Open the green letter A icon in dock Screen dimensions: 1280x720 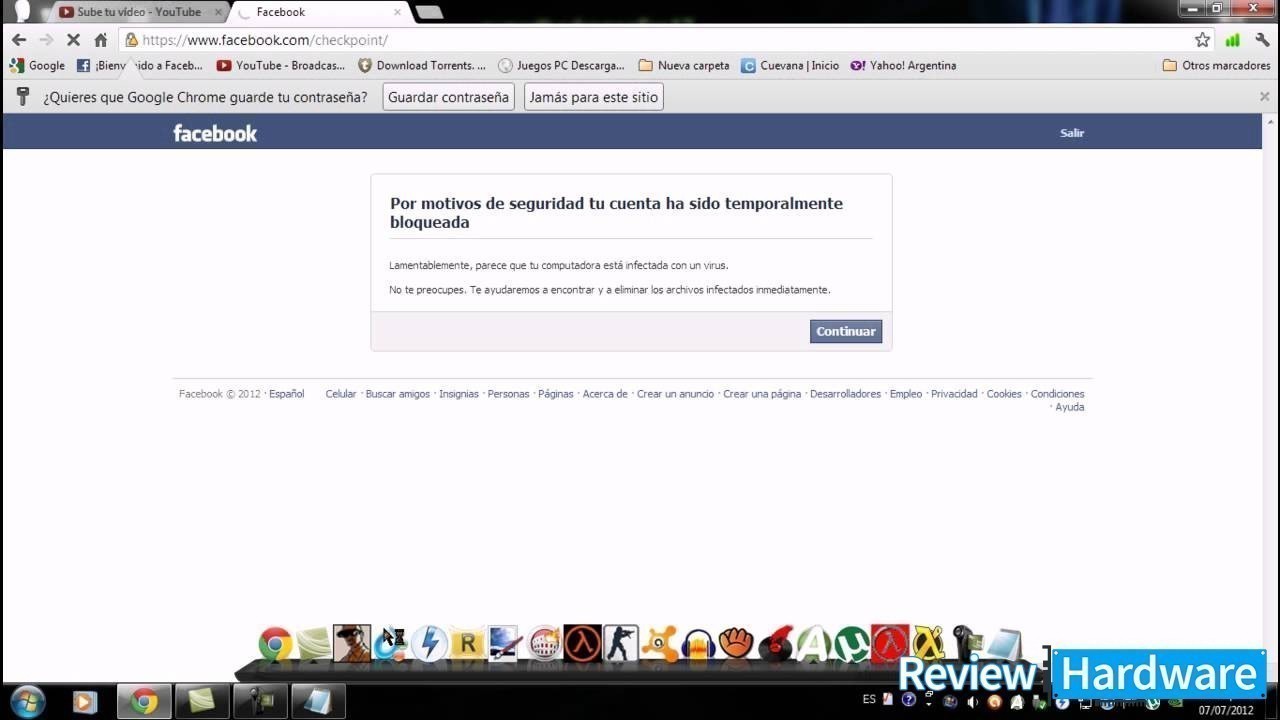[x=814, y=644]
